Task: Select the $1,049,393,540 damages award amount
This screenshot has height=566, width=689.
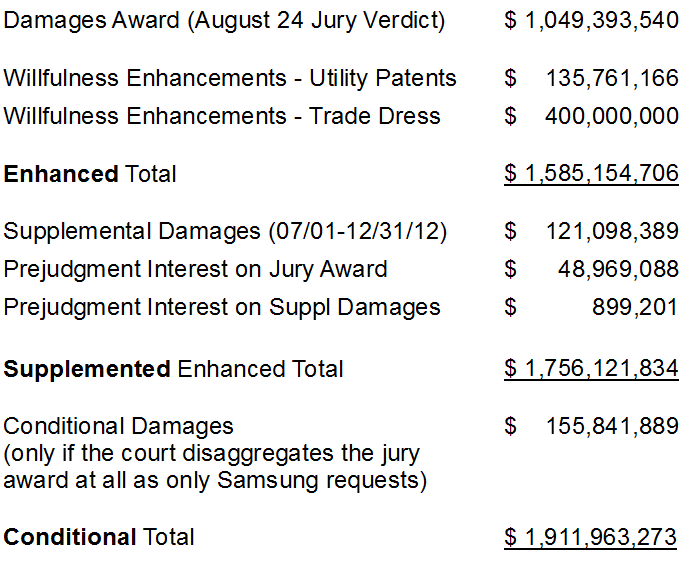Action: 591,20
